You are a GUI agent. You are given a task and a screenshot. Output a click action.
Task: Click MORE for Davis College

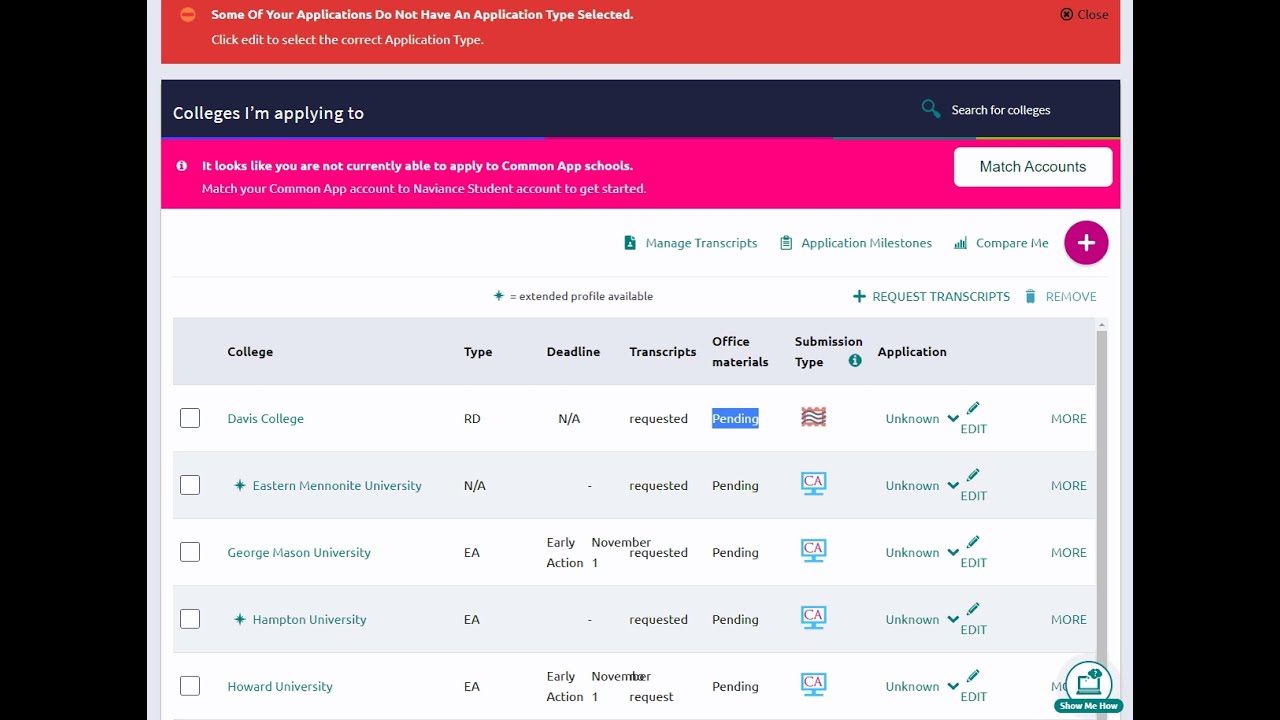[x=1068, y=418]
